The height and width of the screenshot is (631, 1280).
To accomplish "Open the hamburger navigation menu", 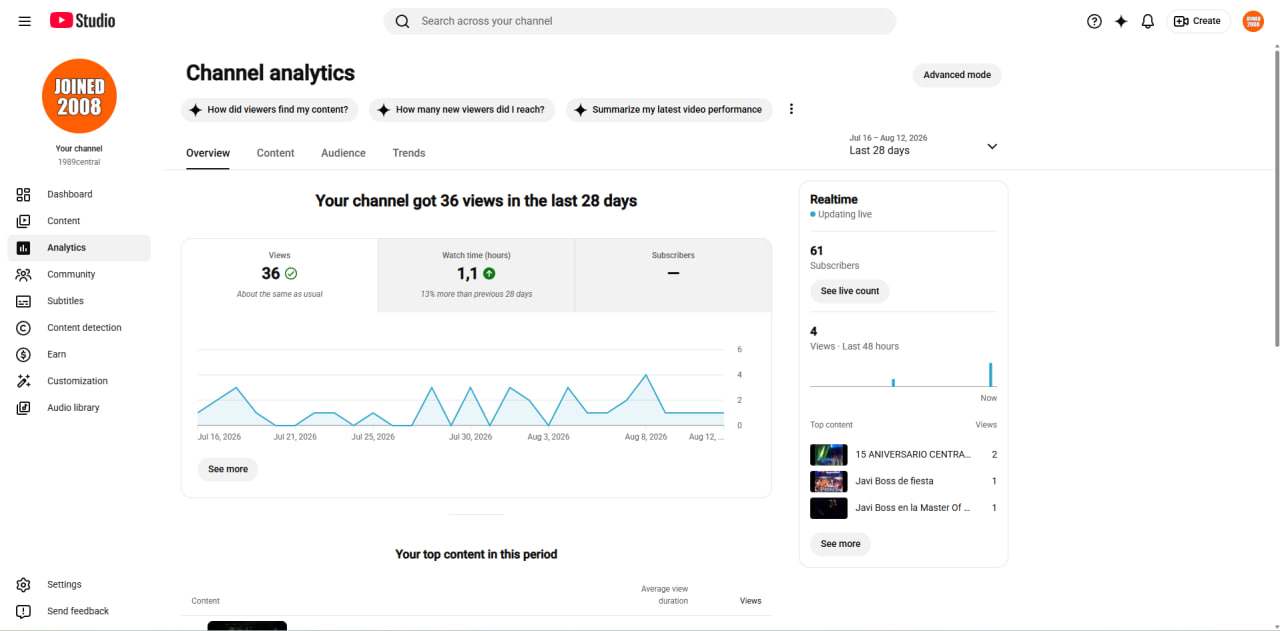I will tap(24, 21).
